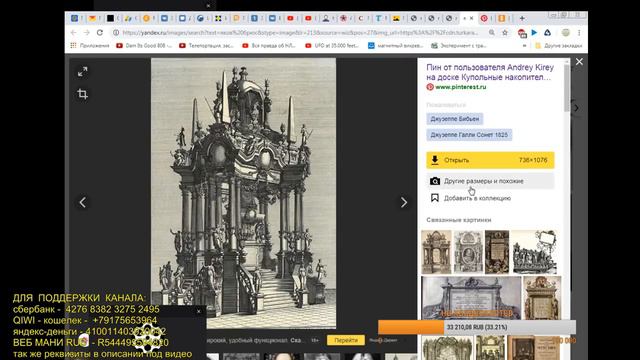The image size is (640, 360).
Task: Switch to the orange tab after Pinterest
Action: (502, 18)
